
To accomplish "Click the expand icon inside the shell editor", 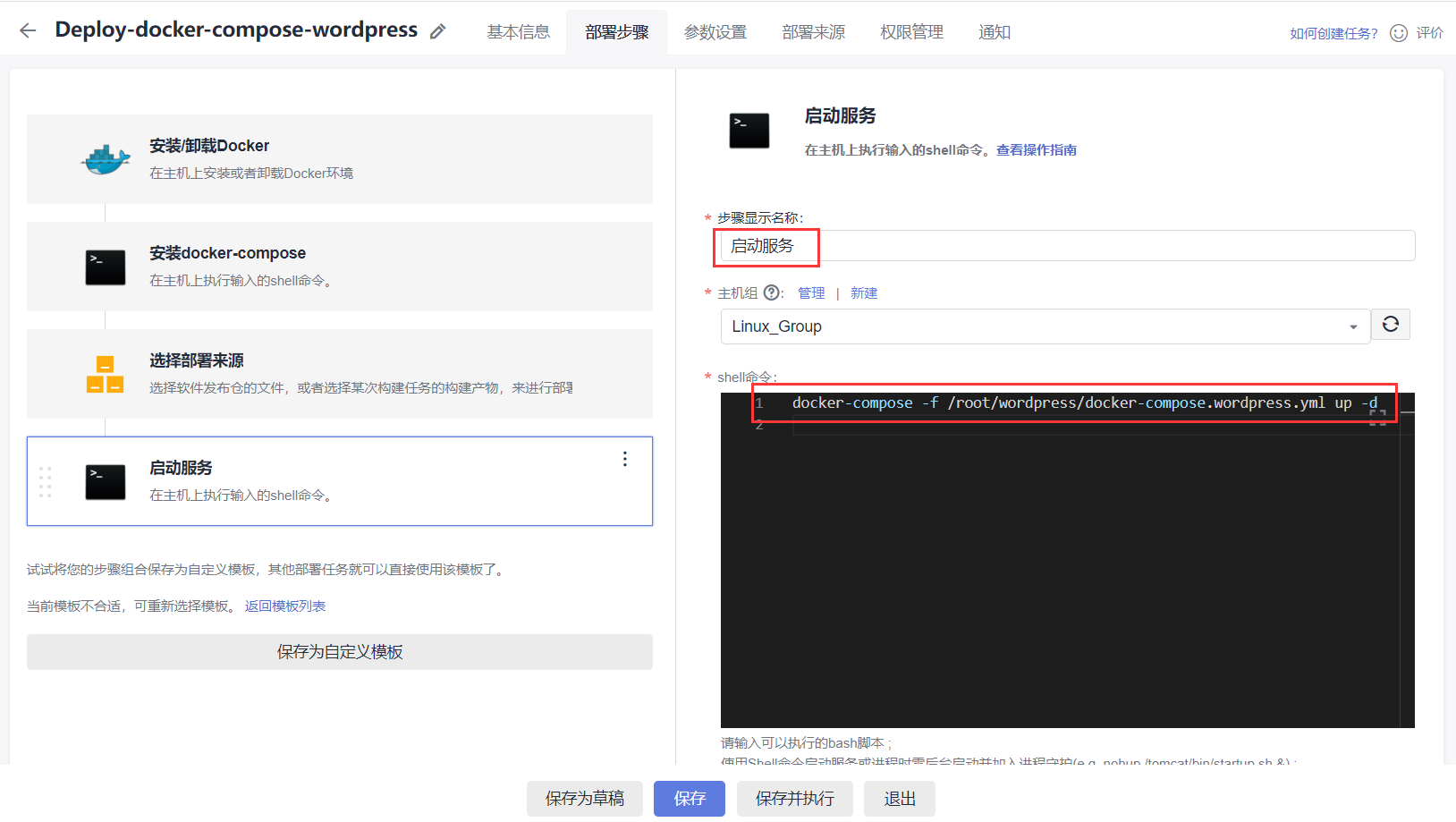I will click(x=1378, y=417).
